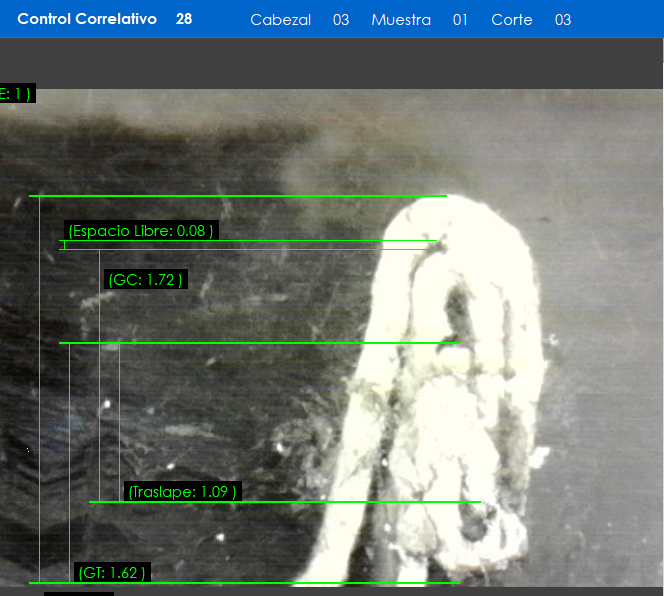The height and width of the screenshot is (596, 664).
Task: Click the partially hidden green label at left edge
Action: [x=17, y=94]
